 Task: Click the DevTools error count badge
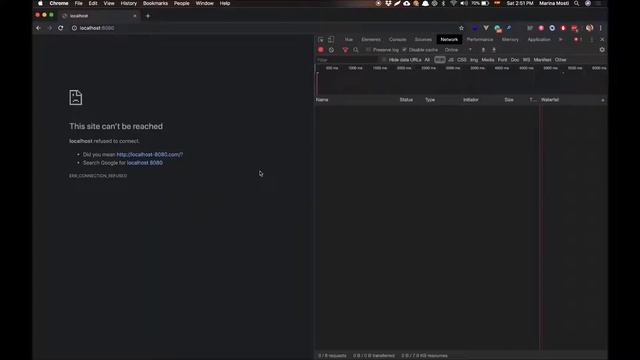click(x=578, y=40)
